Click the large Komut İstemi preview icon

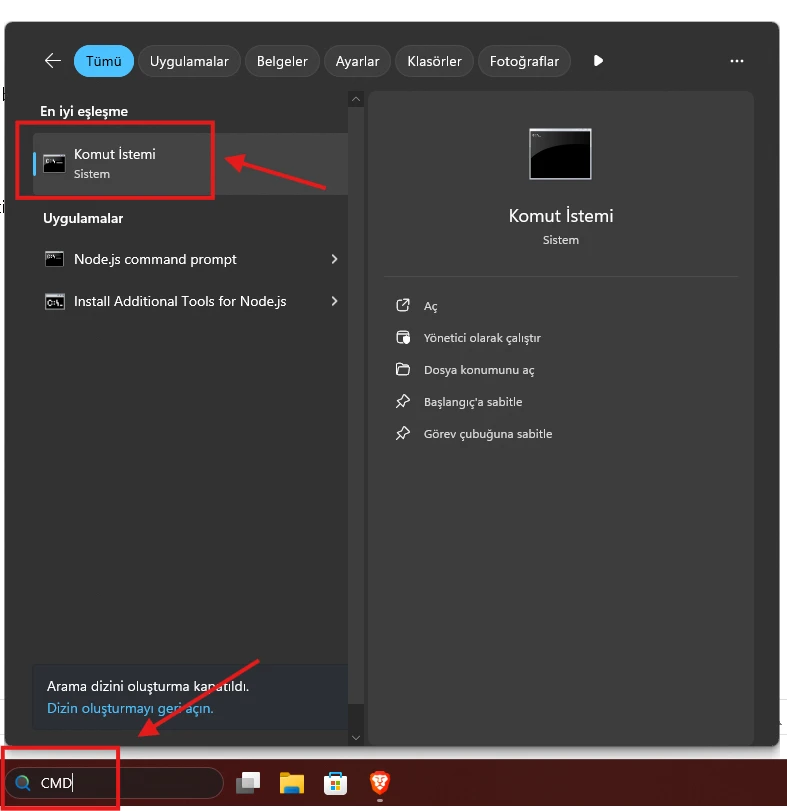tap(560, 154)
